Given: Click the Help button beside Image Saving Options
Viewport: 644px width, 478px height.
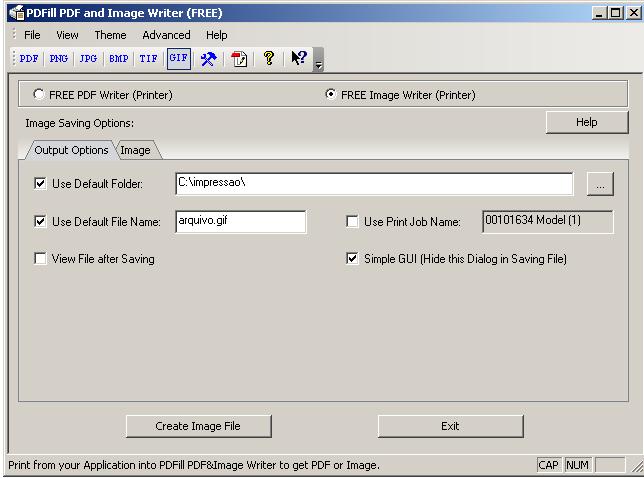Looking at the screenshot, I should (x=587, y=122).
